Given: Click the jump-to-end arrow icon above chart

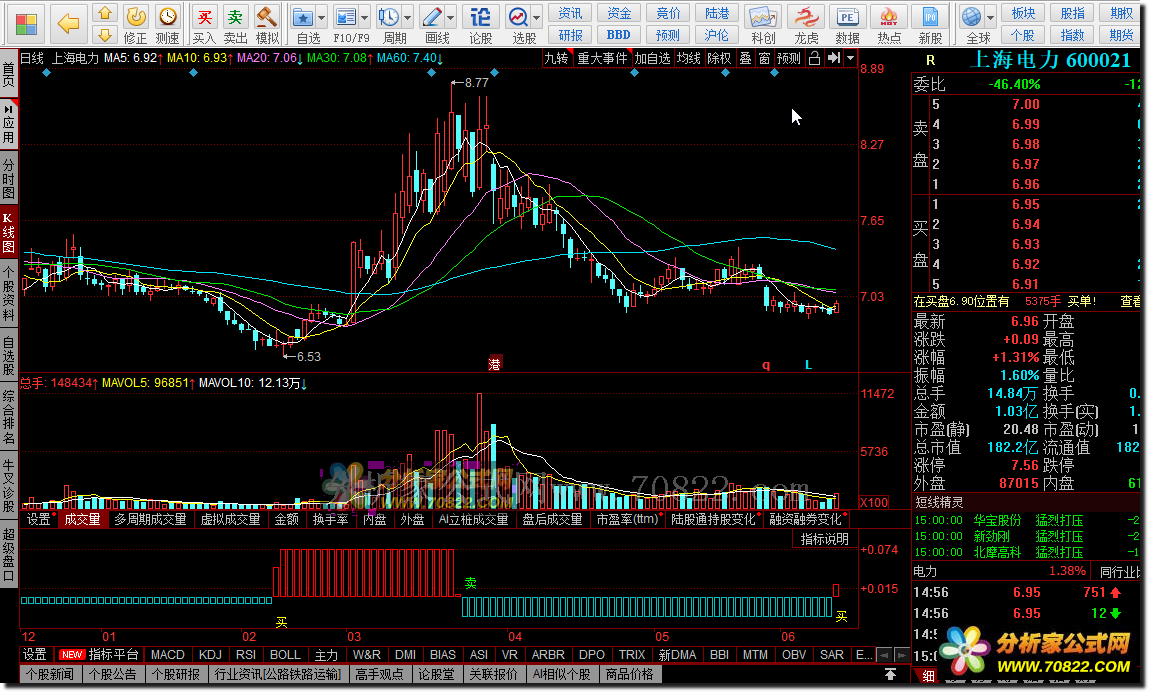Looking at the screenshot, I should click(834, 58).
